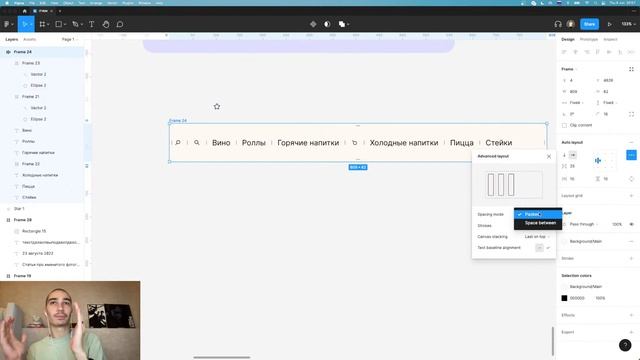Detach the Background/Main fill style
640x360 pixels.
[631, 241]
